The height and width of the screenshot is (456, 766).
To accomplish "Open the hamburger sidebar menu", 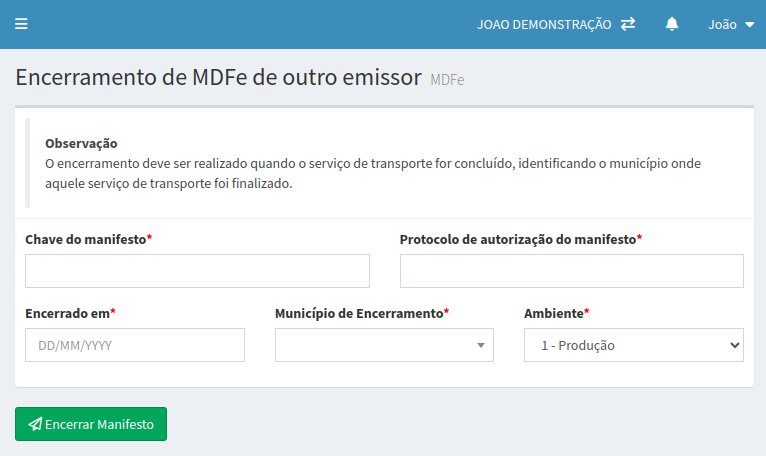I will tap(21, 24).
